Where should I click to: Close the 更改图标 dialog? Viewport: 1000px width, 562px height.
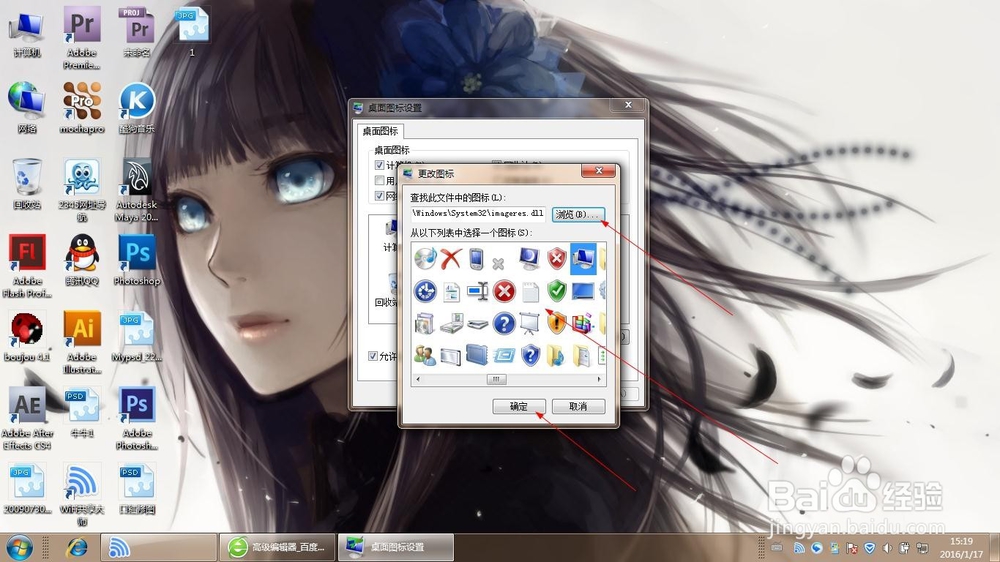coord(599,171)
